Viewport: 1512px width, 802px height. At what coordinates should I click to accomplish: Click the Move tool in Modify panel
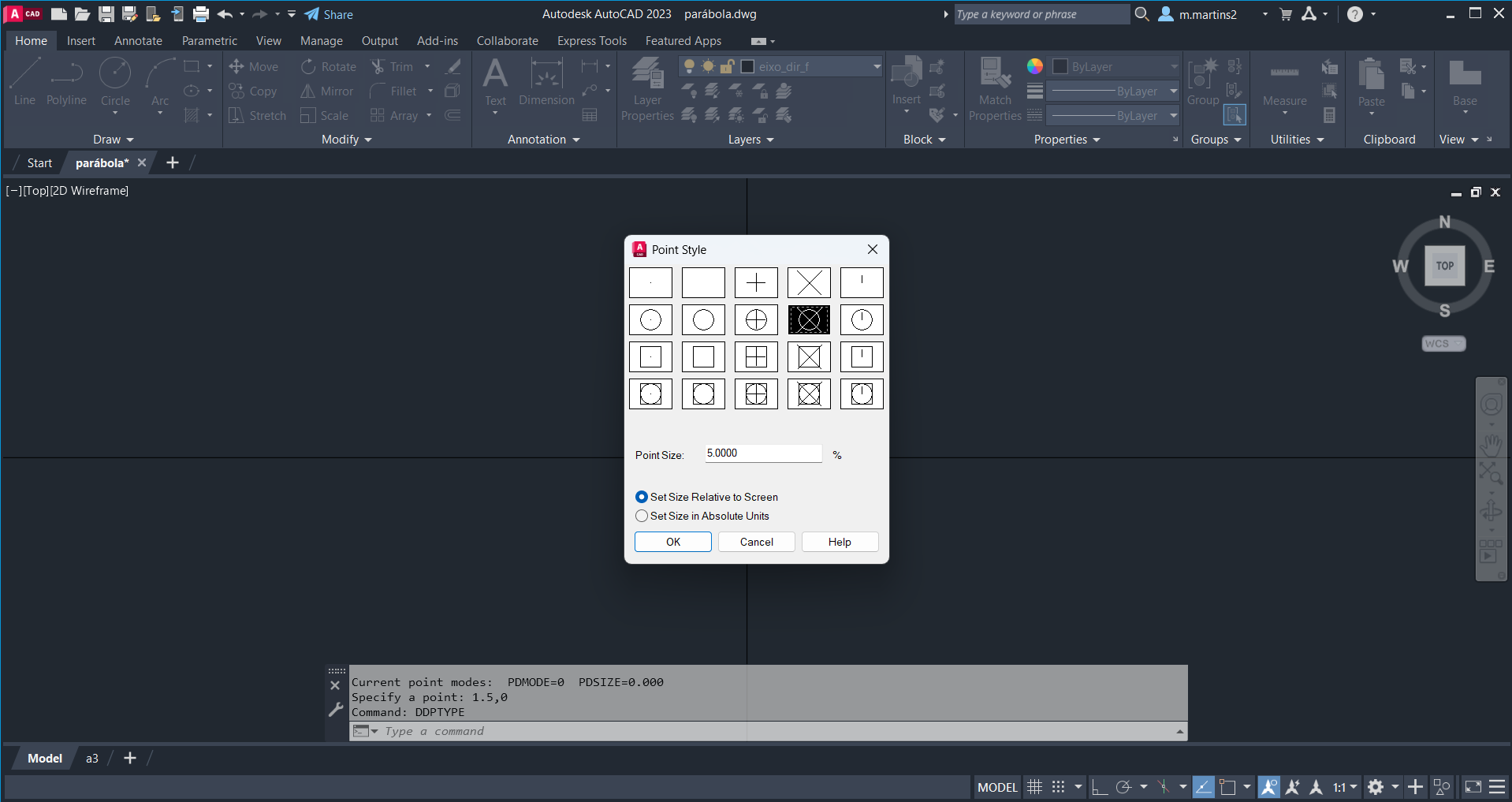tap(254, 67)
